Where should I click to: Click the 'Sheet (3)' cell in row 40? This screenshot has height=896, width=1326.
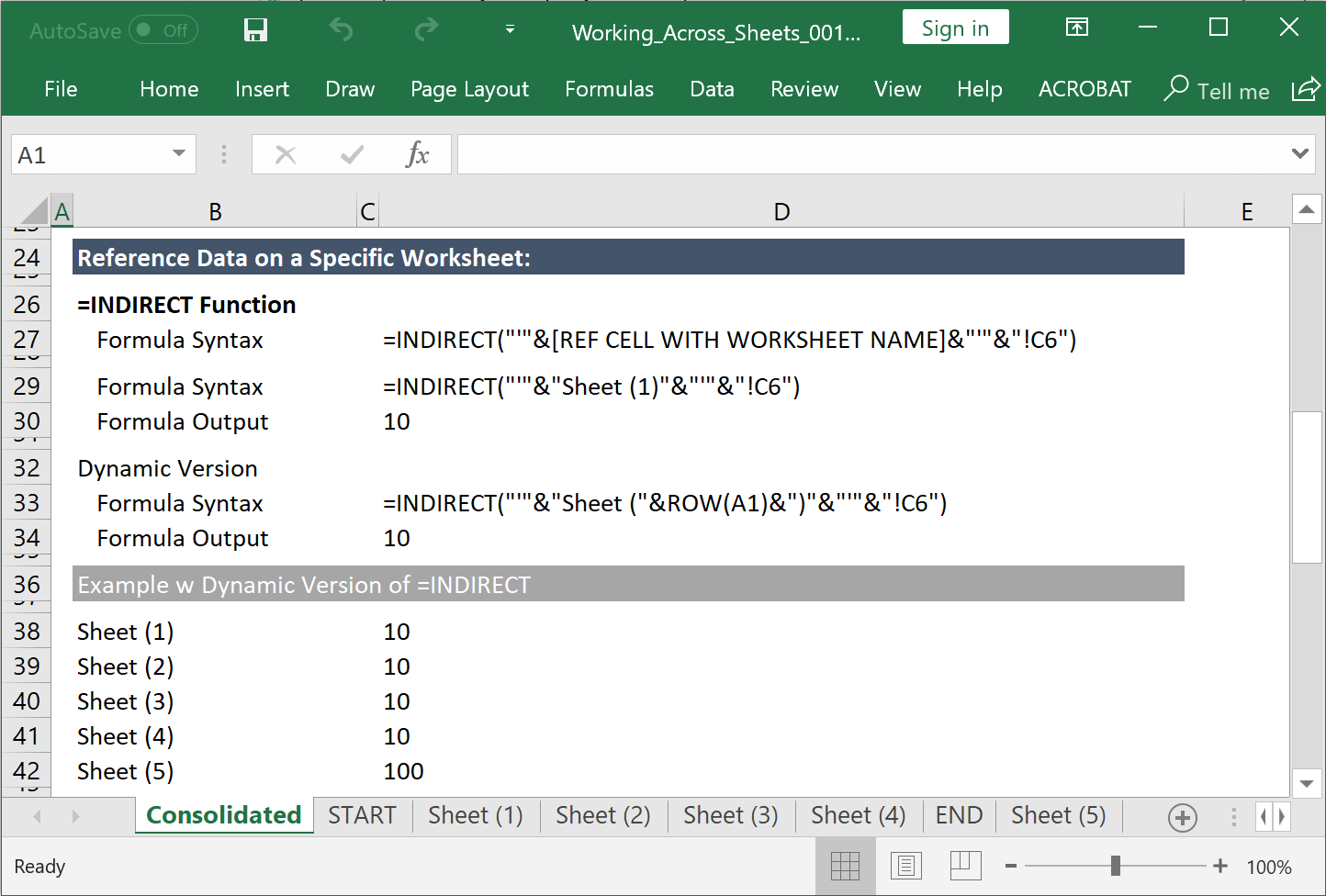(x=126, y=701)
